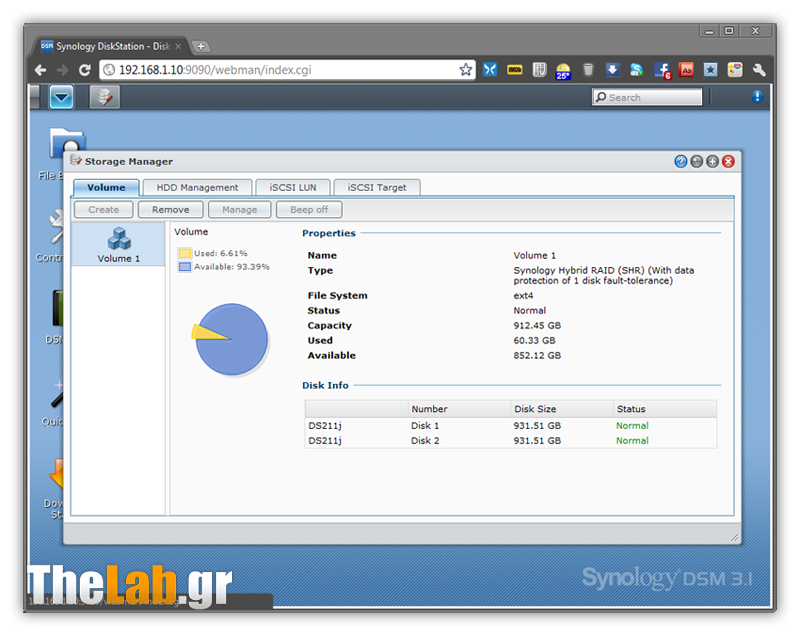Switch to the HDD Management tab
This screenshot has width=800, height=636.
coord(197,187)
